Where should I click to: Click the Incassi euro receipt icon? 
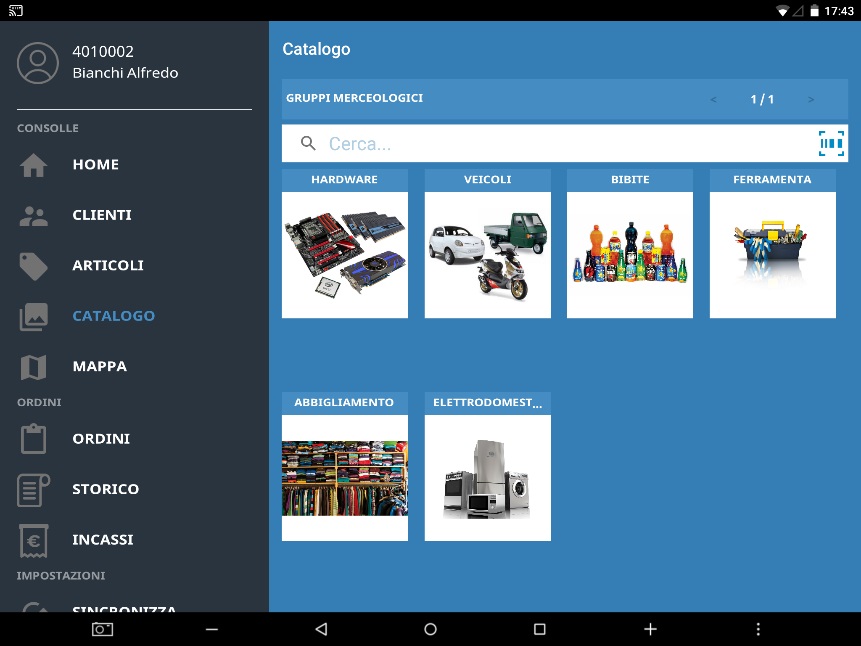coord(33,540)
